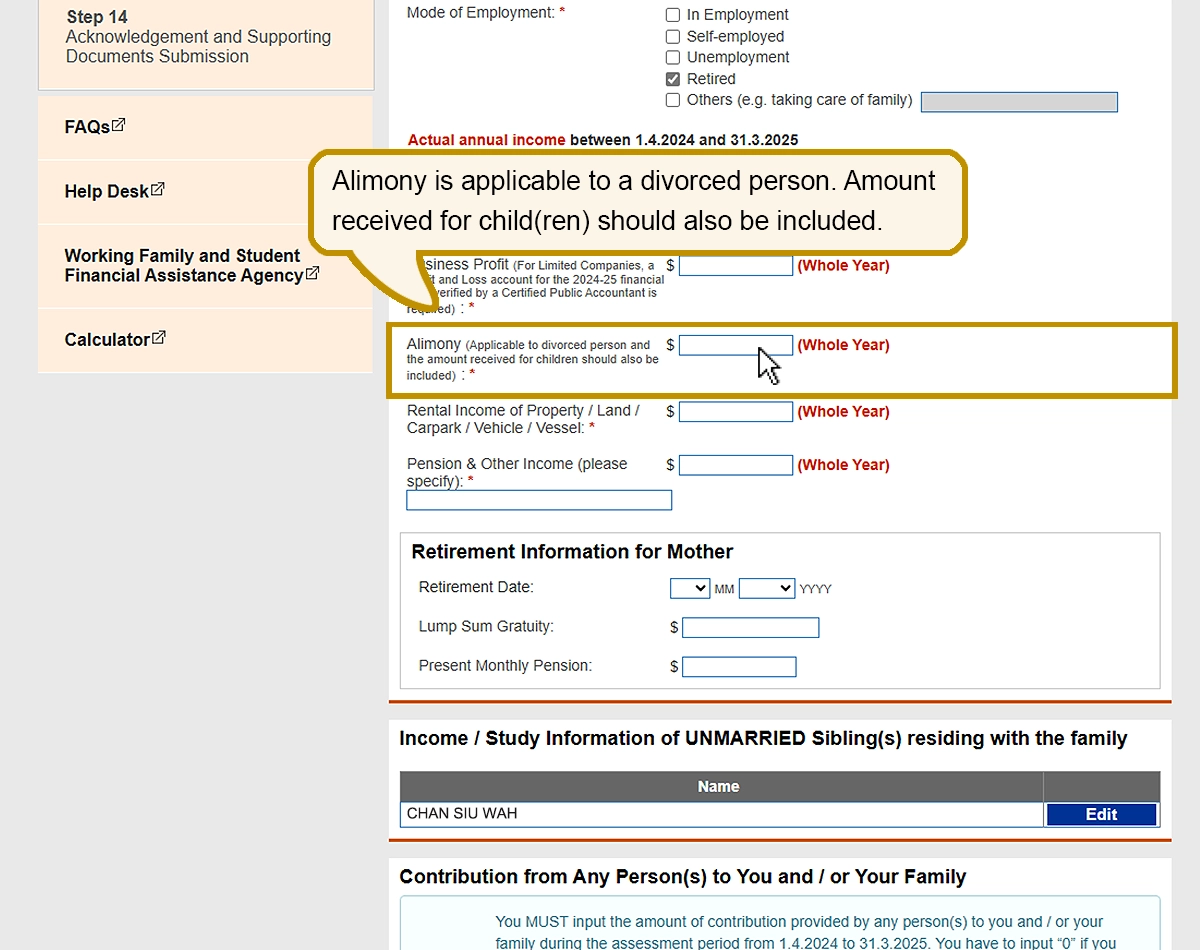Click the Pension & Other Income amount field
Image resolution: width=1200 pixels, height=950 pixels.
[736, 465]
